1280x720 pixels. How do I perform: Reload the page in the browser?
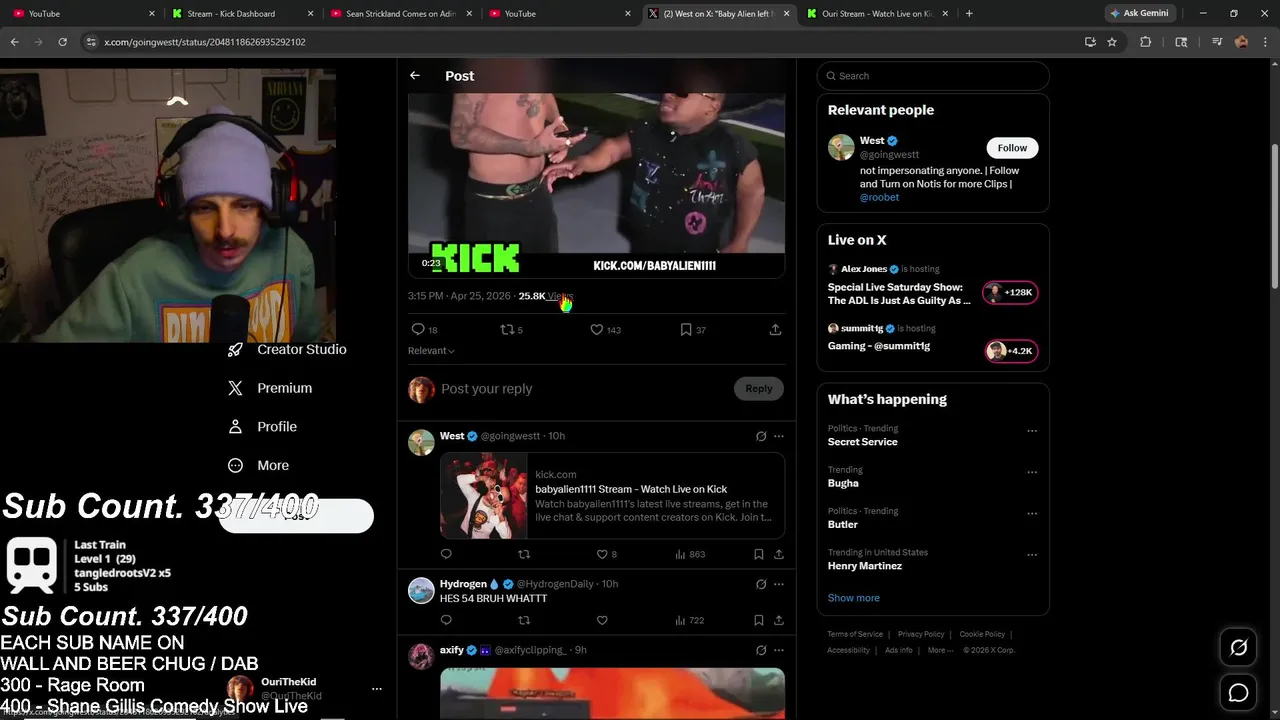(62, 42)
